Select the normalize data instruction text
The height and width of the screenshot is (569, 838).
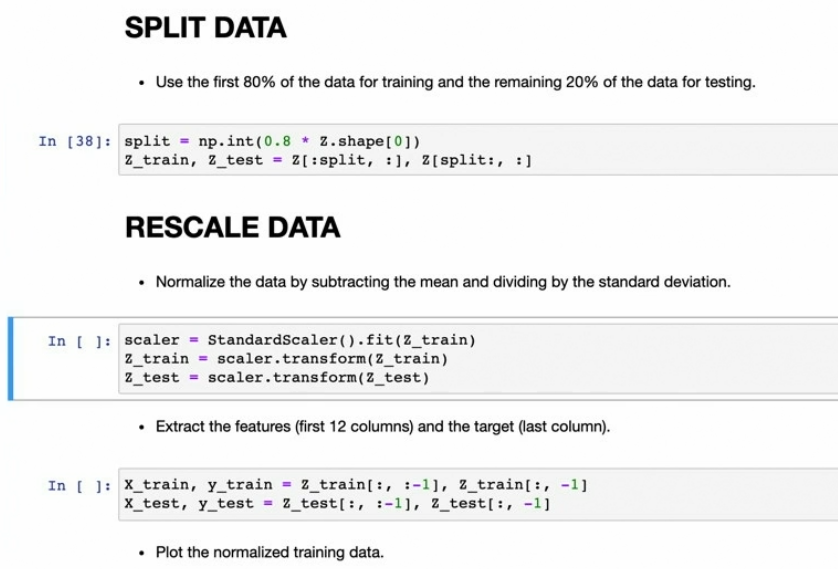tap(443, 282)
